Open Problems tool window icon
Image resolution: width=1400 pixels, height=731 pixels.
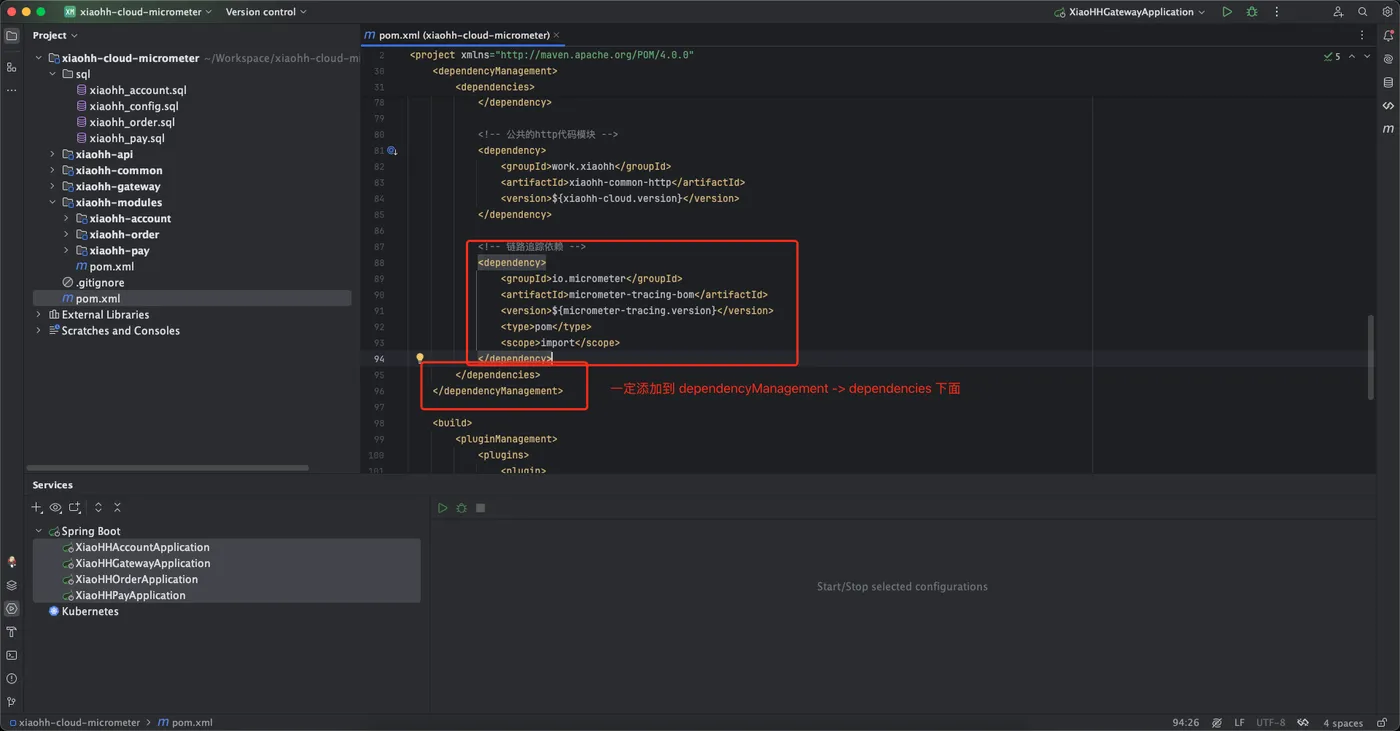(x=12, y=679)
